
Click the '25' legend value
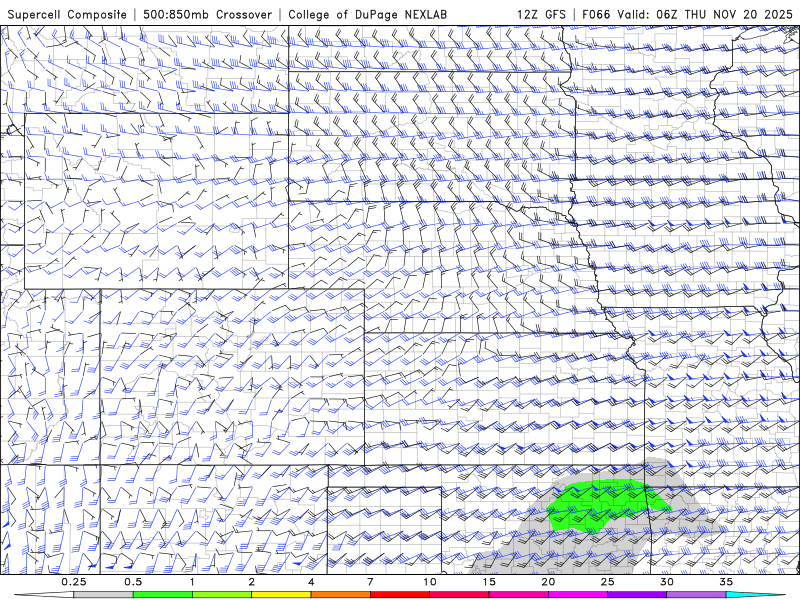607,582
